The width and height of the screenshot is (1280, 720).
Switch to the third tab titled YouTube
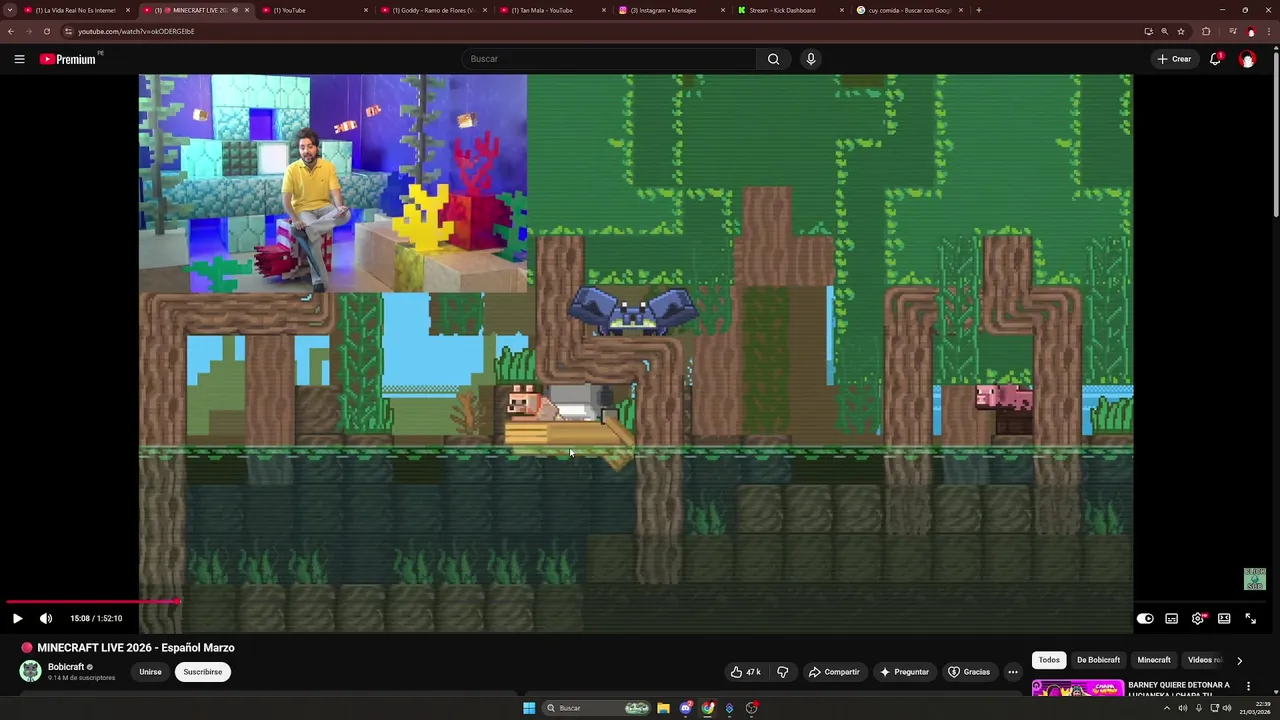[312, 10]
